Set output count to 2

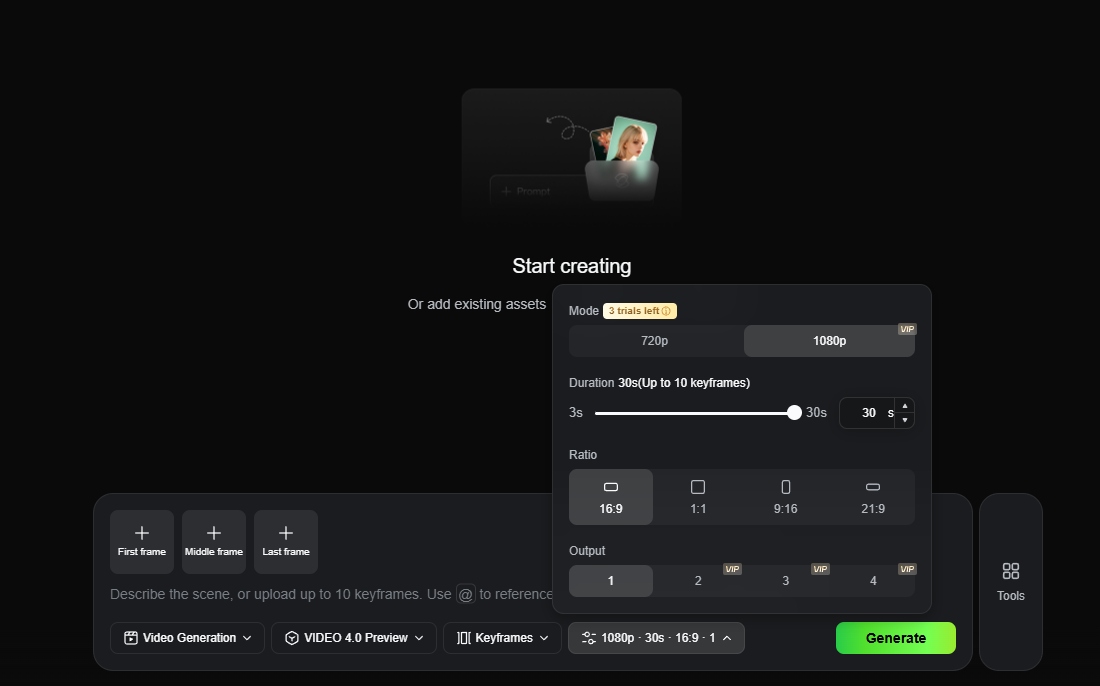[698, 581]
